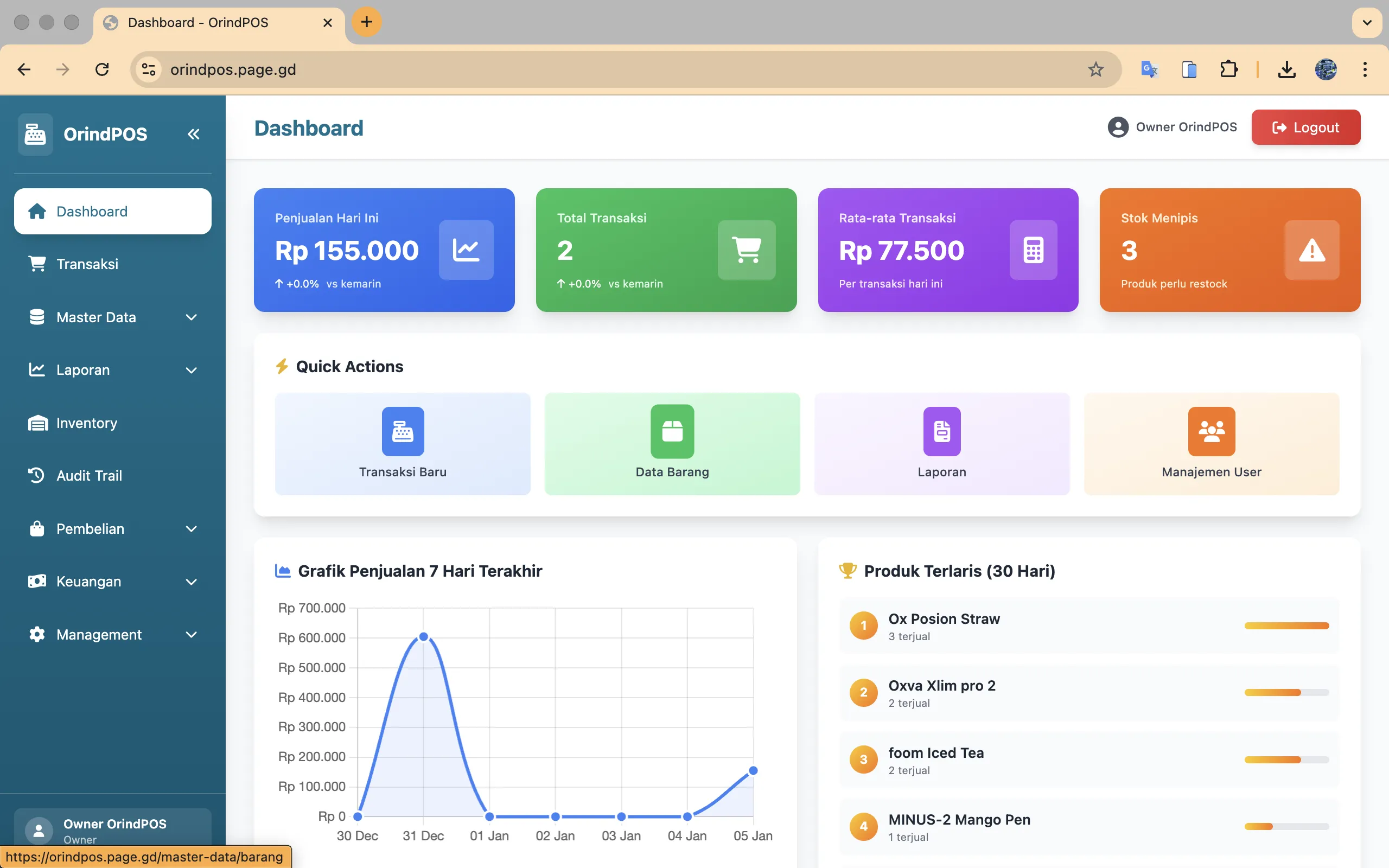
Task: Open Transaksi in the sidebar
Action: point(113,264)
